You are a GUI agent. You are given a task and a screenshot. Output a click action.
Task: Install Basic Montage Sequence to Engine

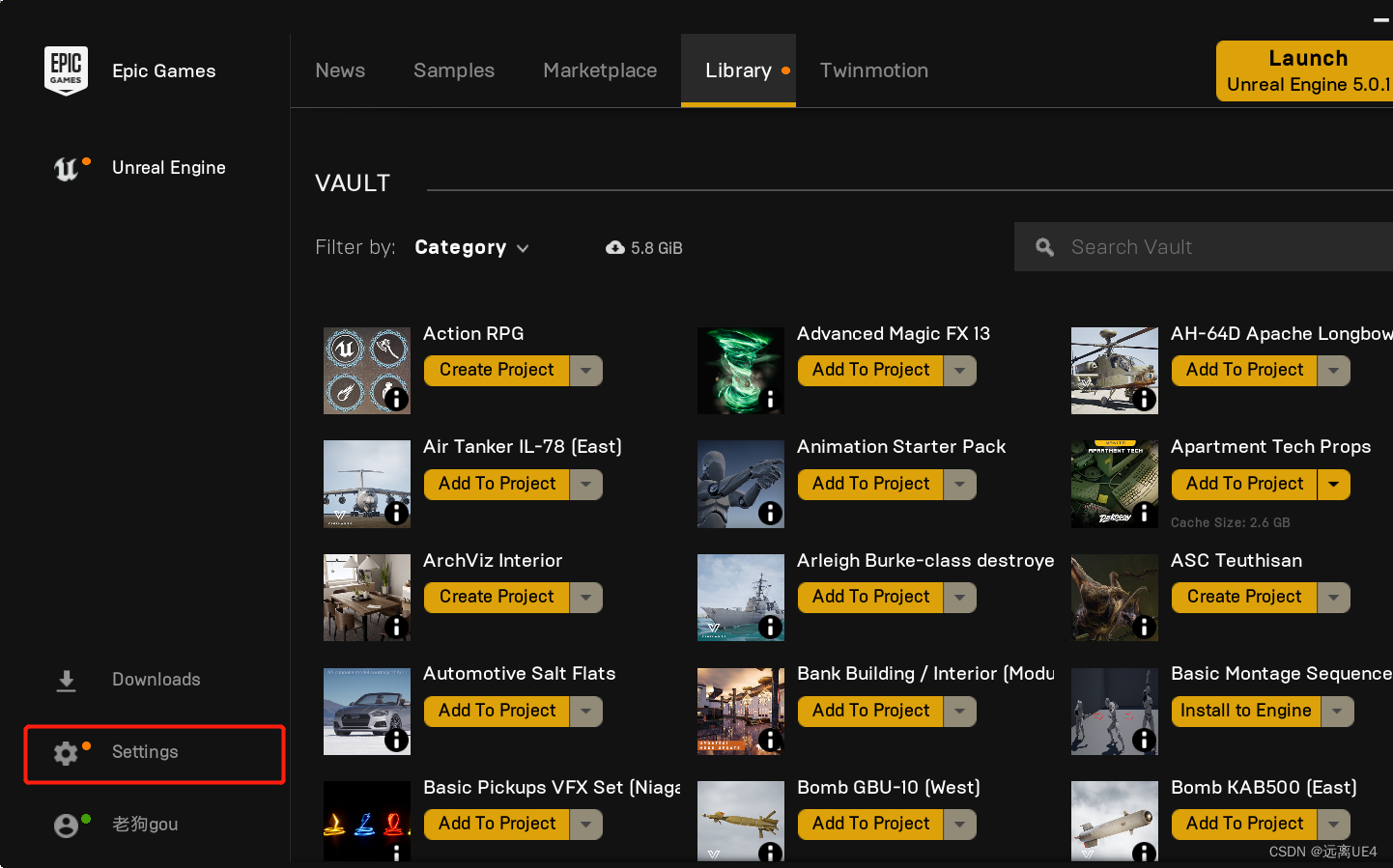(x=1246, y=712)
